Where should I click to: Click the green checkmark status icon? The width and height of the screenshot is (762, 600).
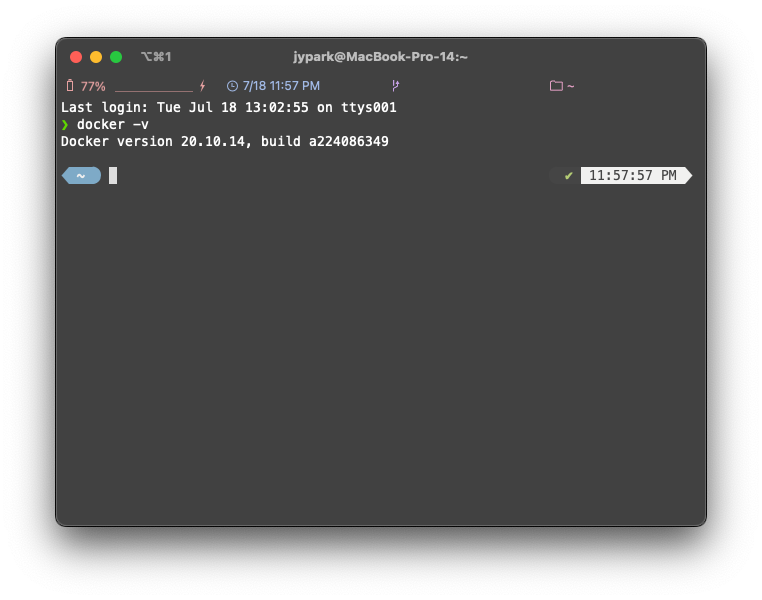coord(569,175)
